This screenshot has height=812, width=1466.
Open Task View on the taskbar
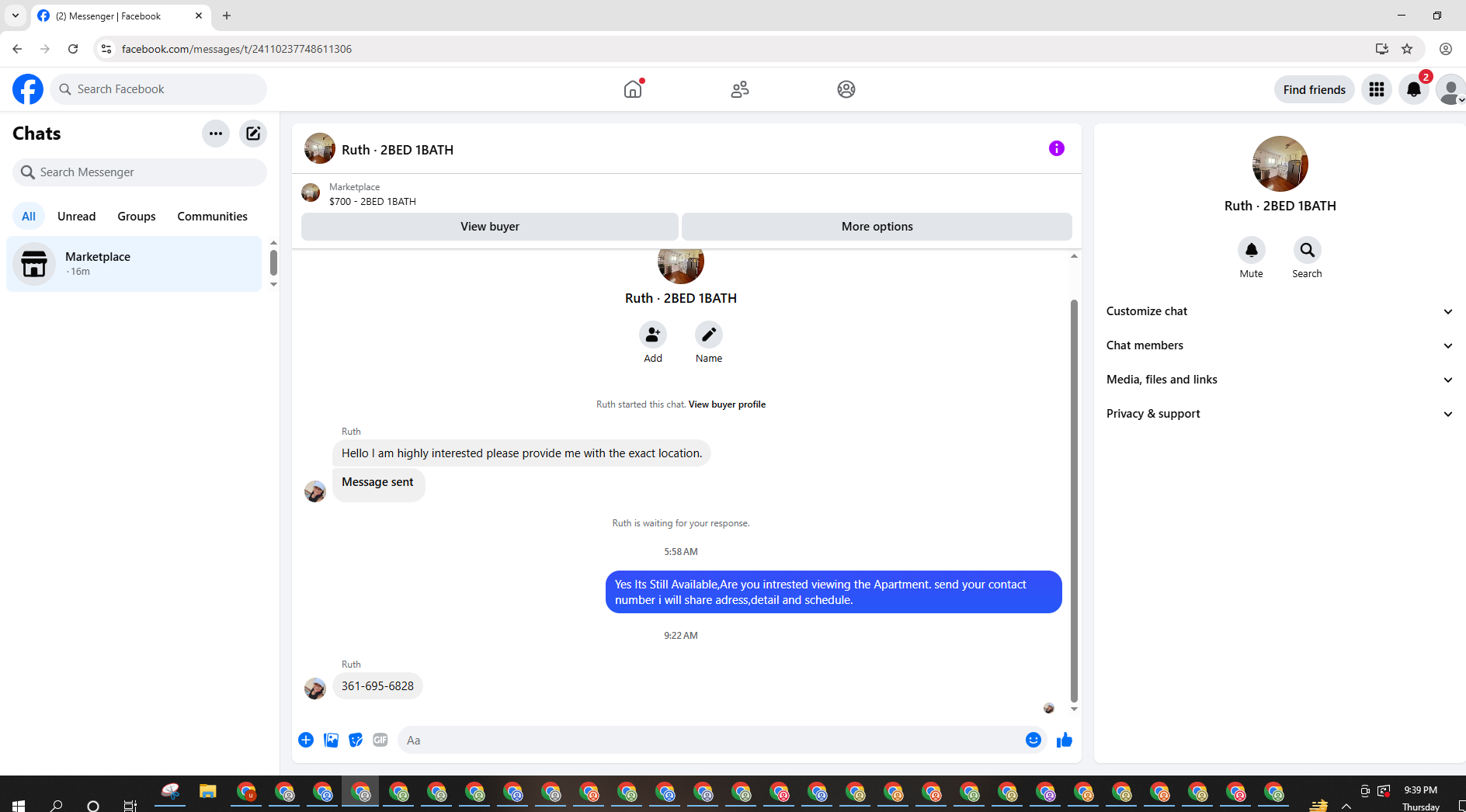[130, 805]
